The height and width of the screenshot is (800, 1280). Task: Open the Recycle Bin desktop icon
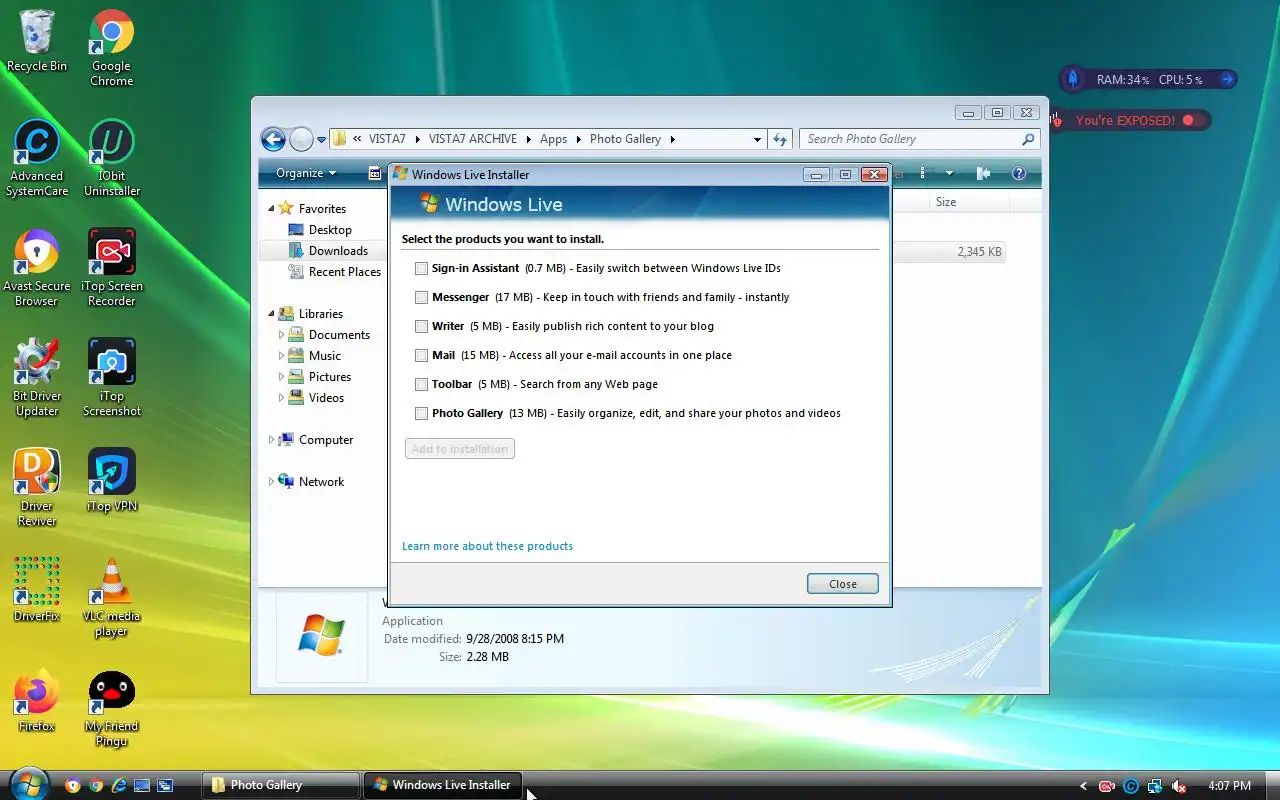(x=37, y=40)
